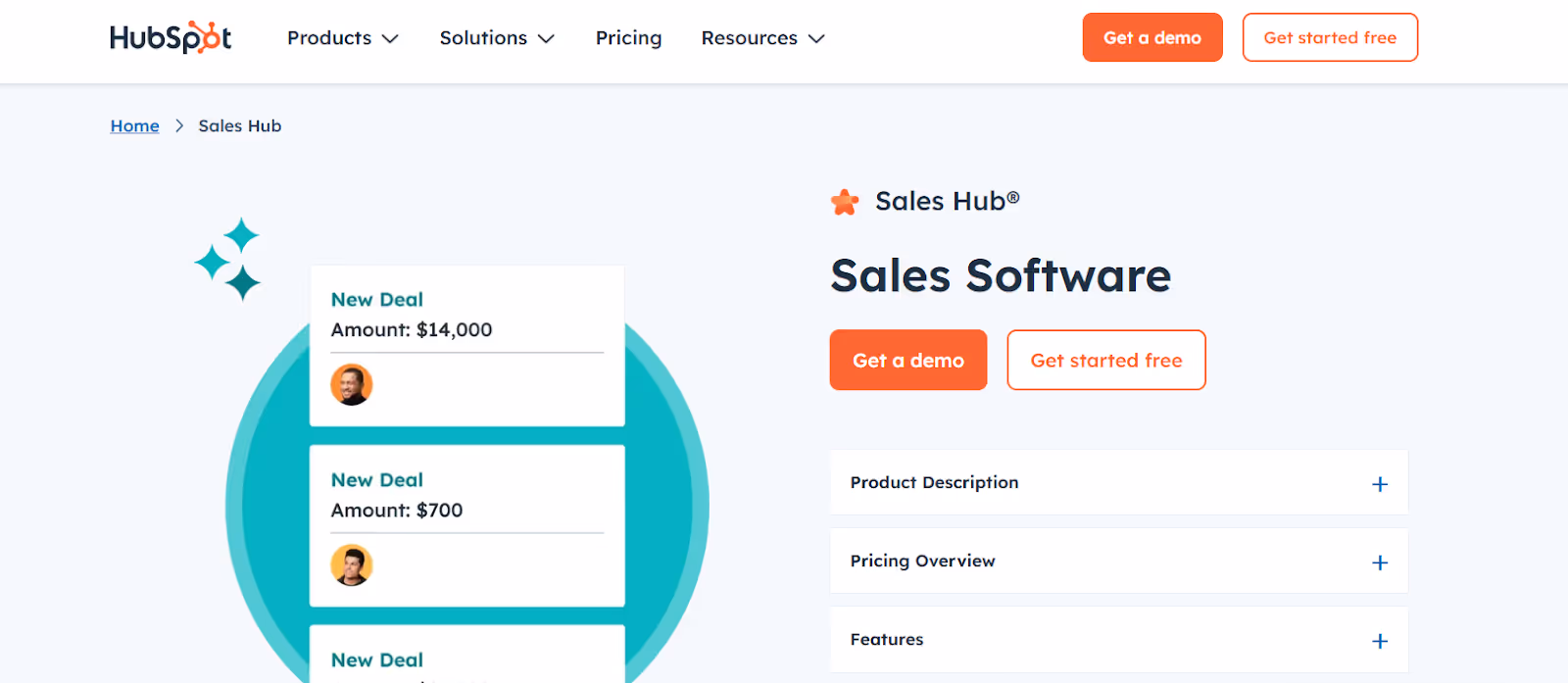The width and height of the screenshot is (1568, 683).
Task: Click New Deal title on $700 card
Action: click(377, 480)
